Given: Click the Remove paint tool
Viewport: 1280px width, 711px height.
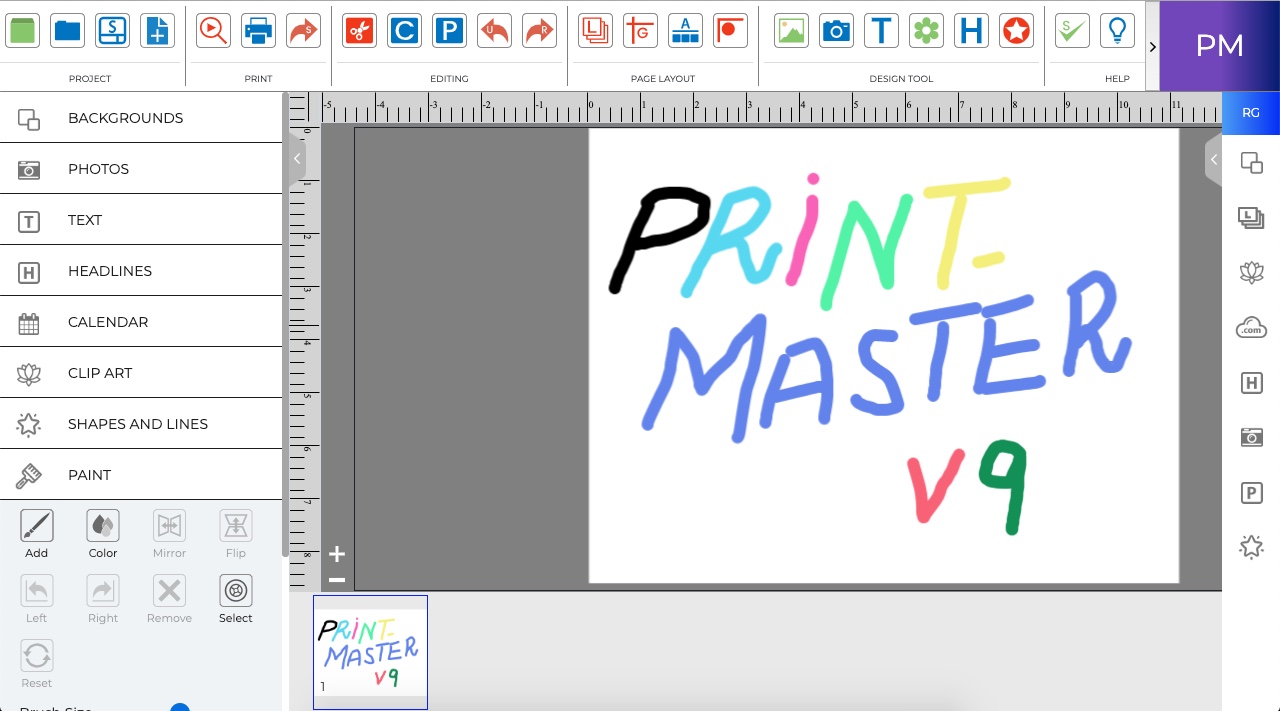Looking at the screenshot, I should tap(169, 599).
